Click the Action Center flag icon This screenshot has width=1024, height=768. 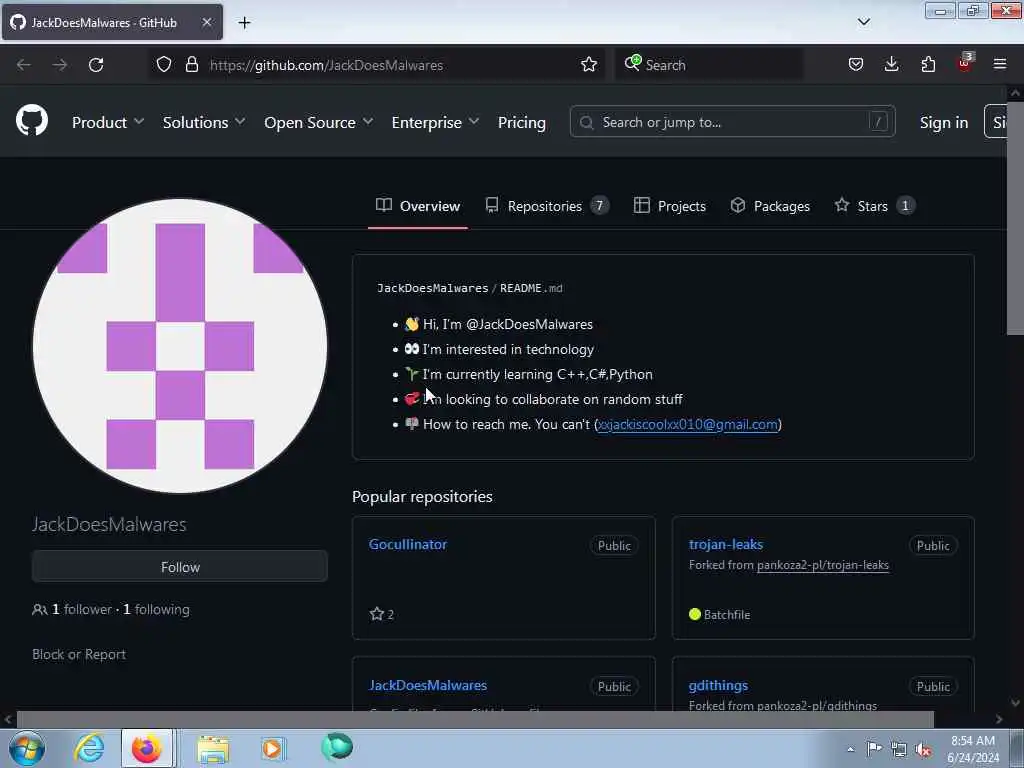(x=874, y=748)
